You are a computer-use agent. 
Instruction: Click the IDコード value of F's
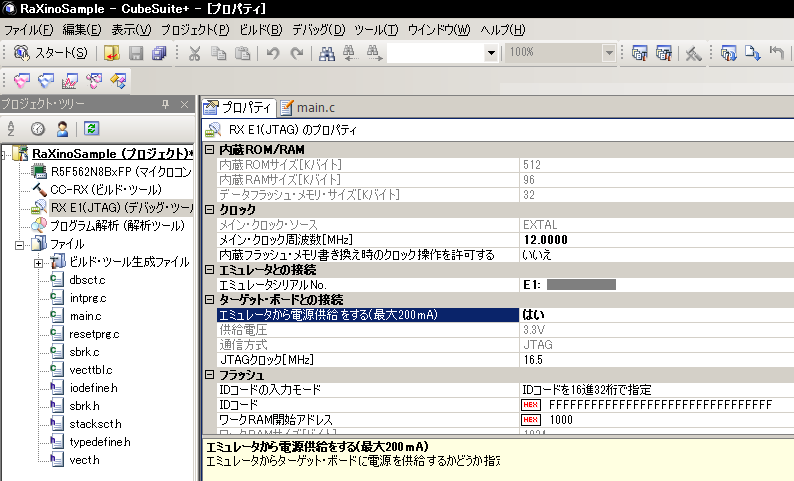click(x=657, y=405)
